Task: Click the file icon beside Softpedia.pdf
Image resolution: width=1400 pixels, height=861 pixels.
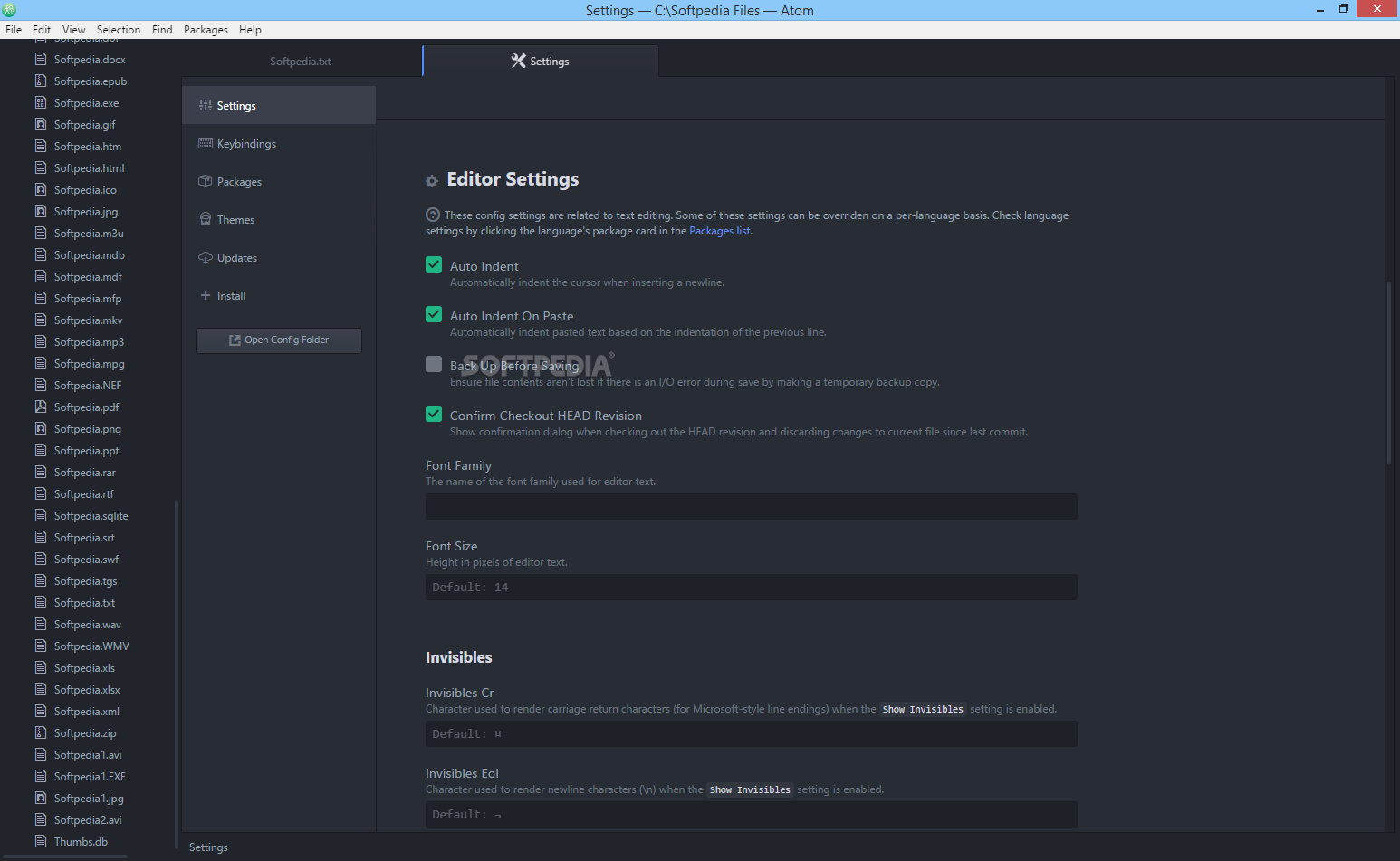Action: (41, 407)
